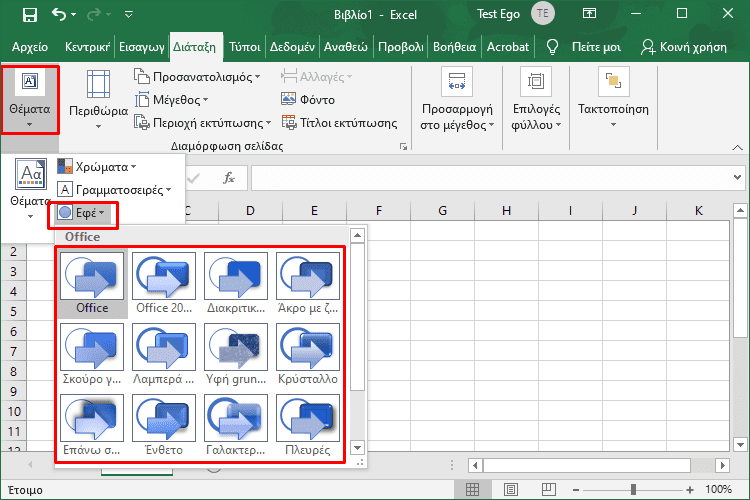The image size is (750, 500).
Task: Expand the formula bar with chevron
Action: tap(737, 178)
